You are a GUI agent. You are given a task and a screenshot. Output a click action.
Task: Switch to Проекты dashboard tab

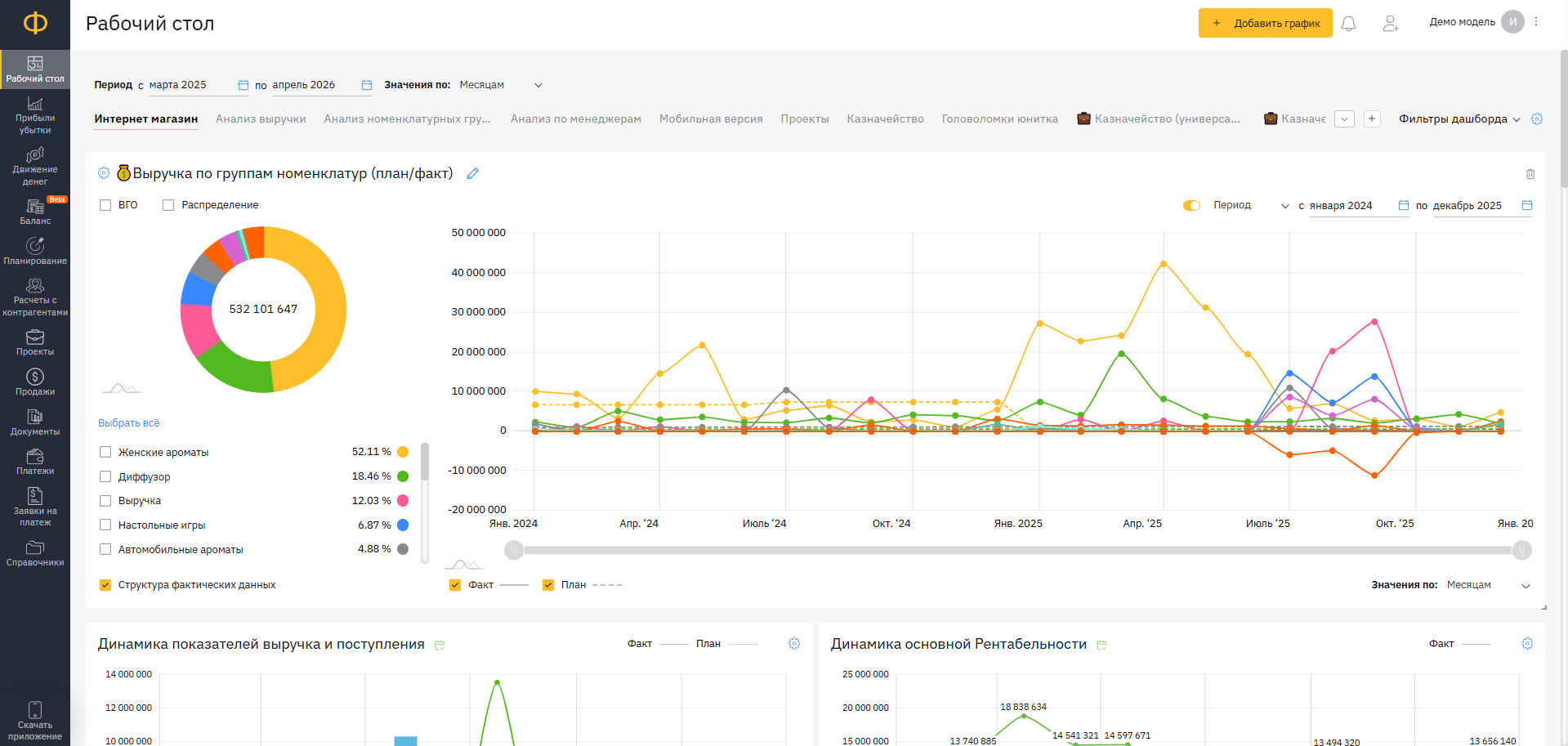coord(805,118)
